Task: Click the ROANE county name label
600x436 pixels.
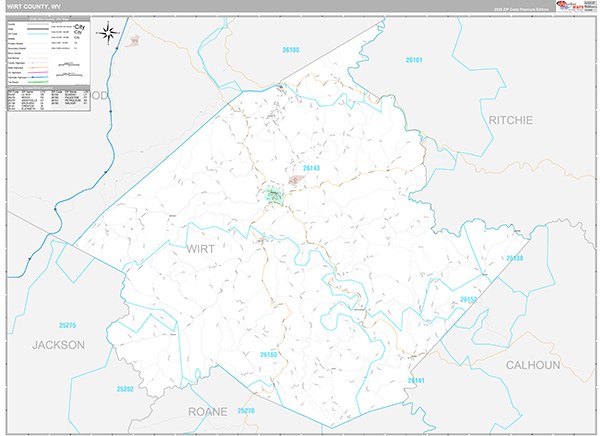Action: click(208, 412)
